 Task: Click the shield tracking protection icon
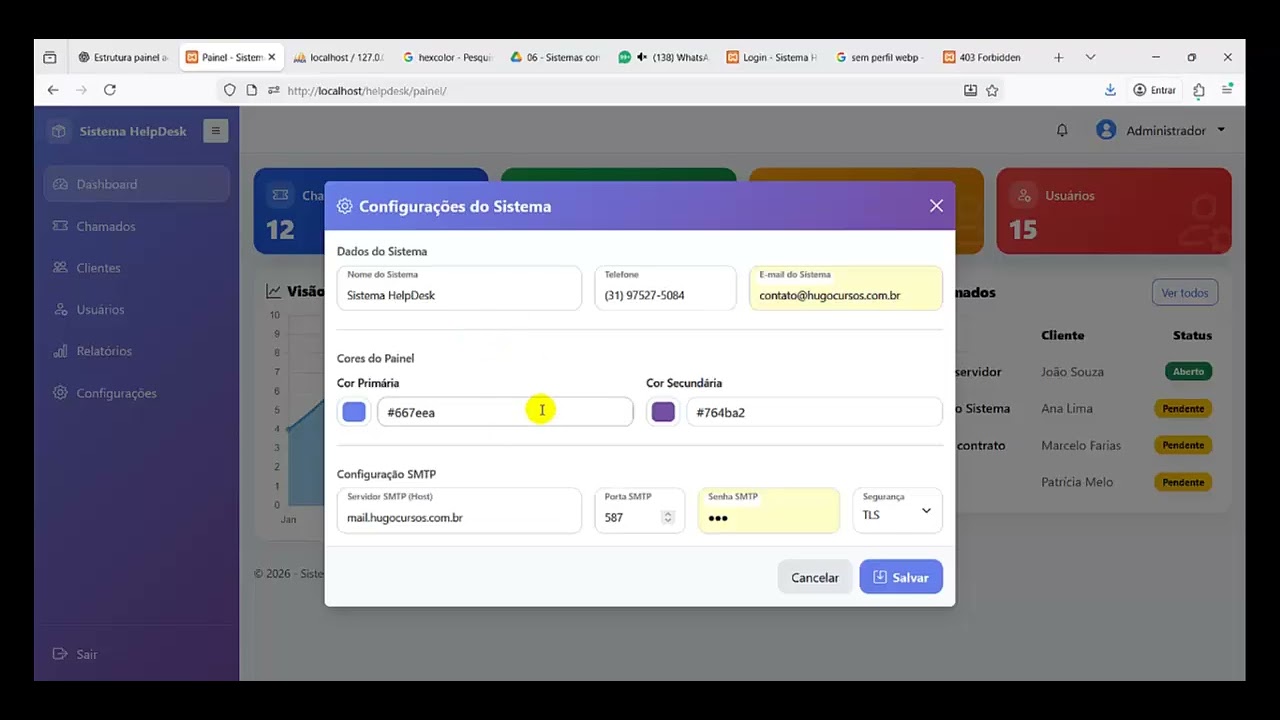click(x=229, y=90)
